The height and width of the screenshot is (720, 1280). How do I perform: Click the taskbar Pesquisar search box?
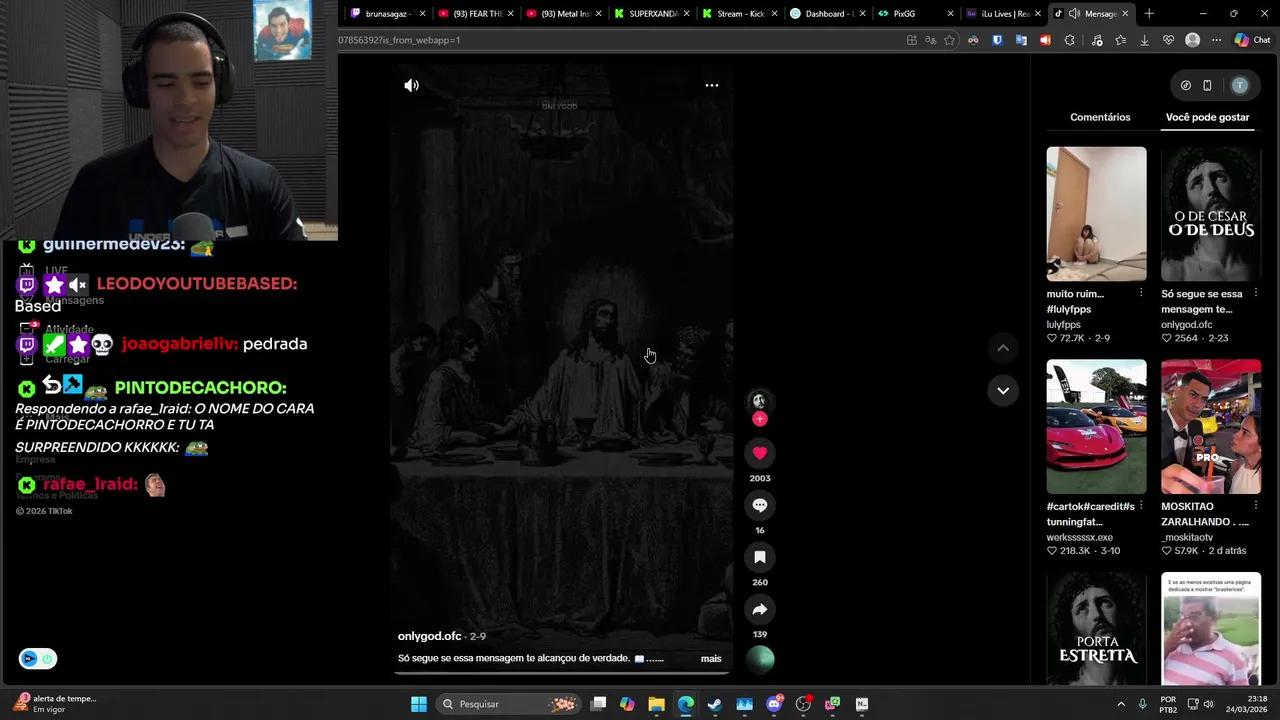click(511, 704)
